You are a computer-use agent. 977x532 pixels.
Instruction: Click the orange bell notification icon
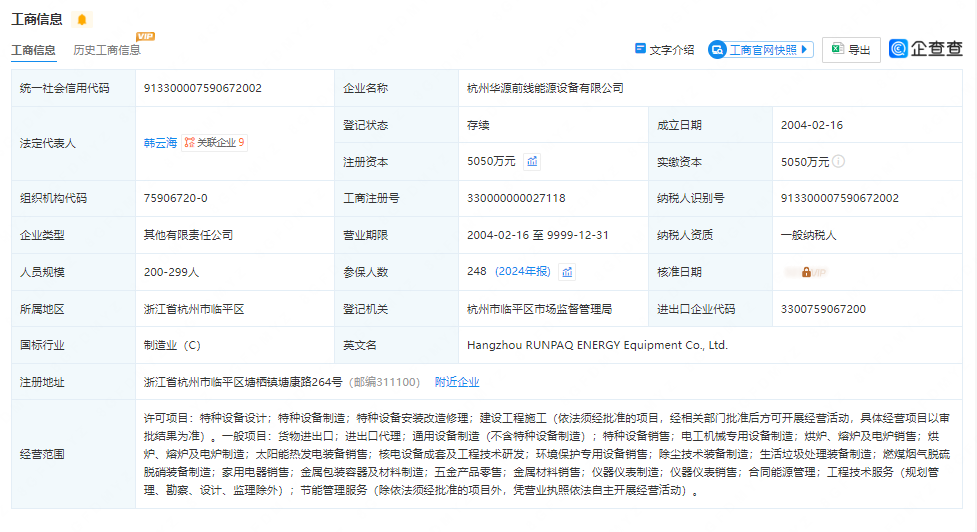tap(81, 20)
